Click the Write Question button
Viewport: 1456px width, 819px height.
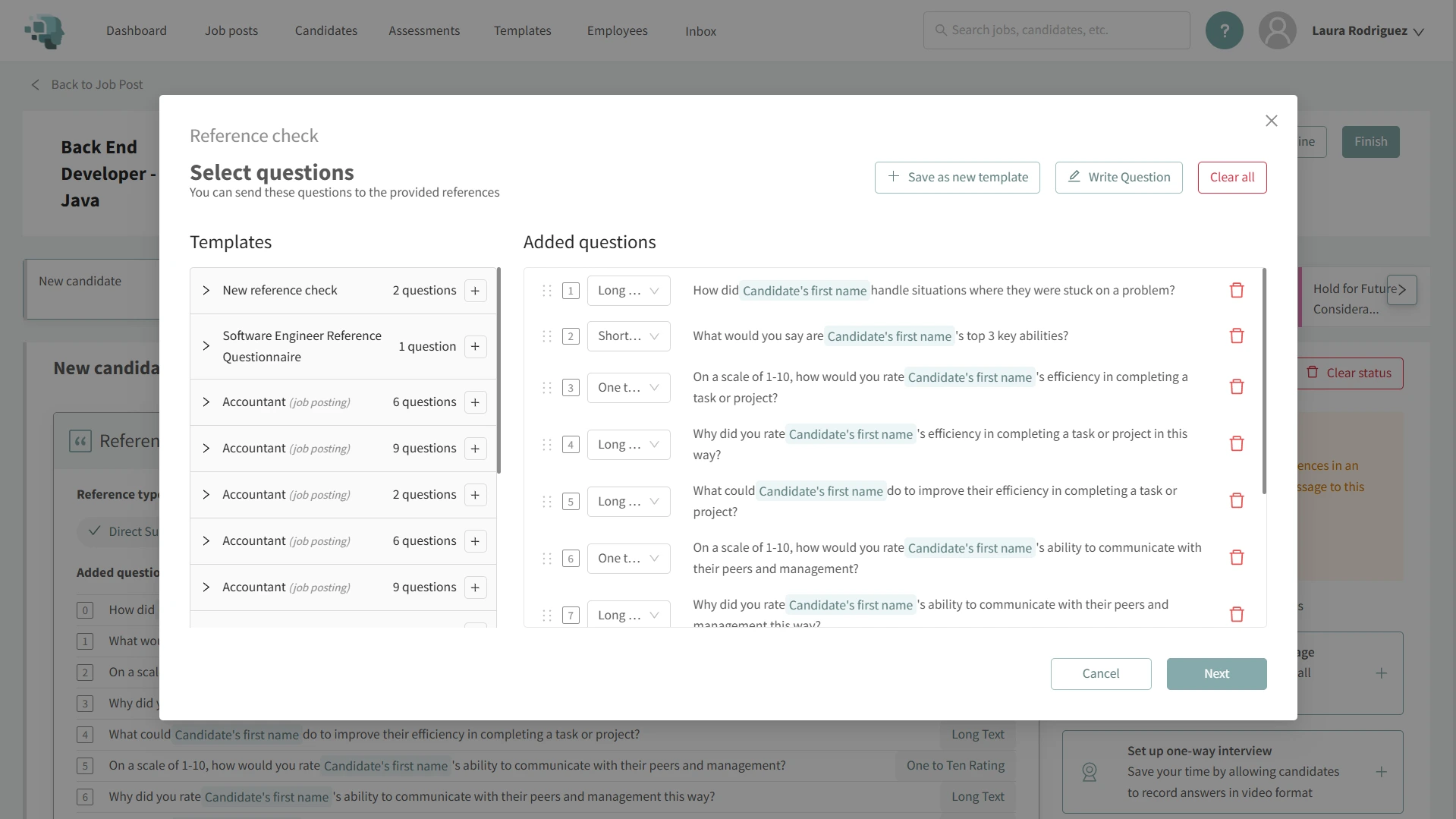point(1118,177)
